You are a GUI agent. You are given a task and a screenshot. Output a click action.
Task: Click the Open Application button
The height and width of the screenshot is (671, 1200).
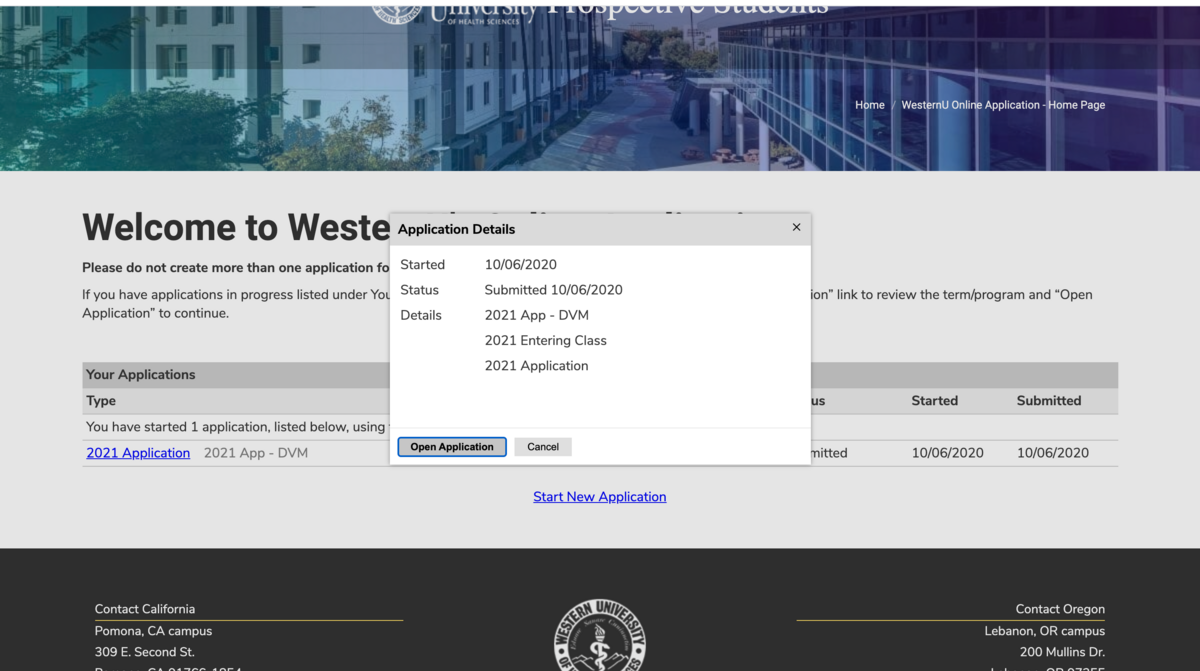coord(452,447)
